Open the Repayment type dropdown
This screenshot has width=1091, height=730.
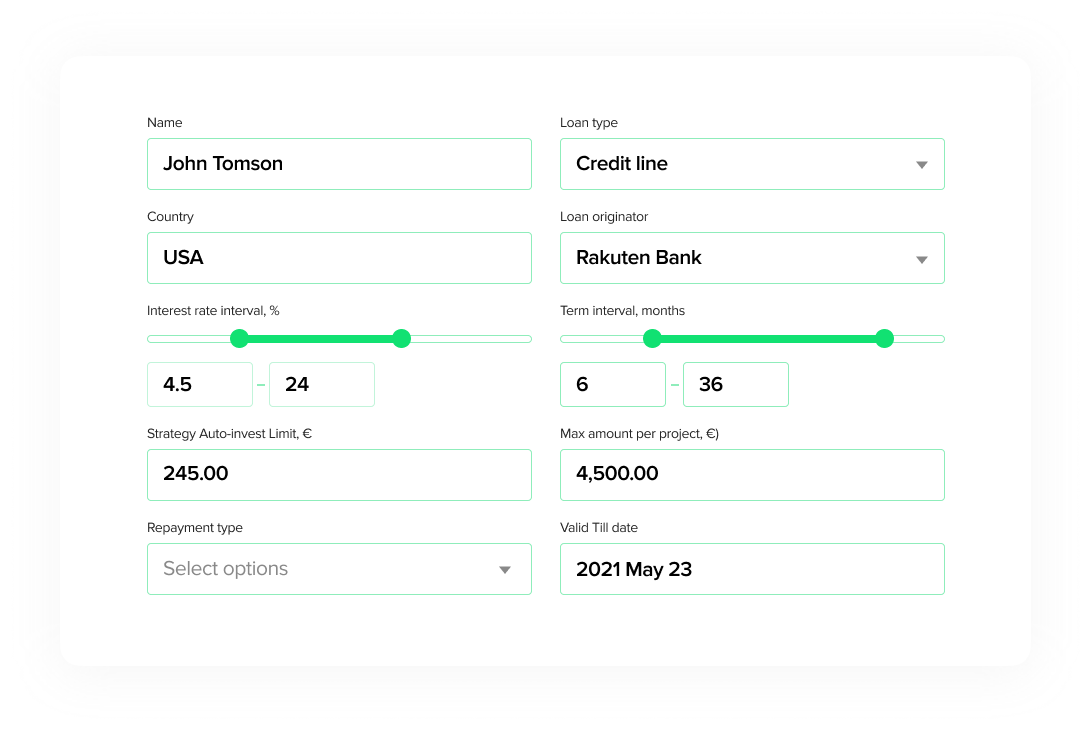[x=339, y=568]
